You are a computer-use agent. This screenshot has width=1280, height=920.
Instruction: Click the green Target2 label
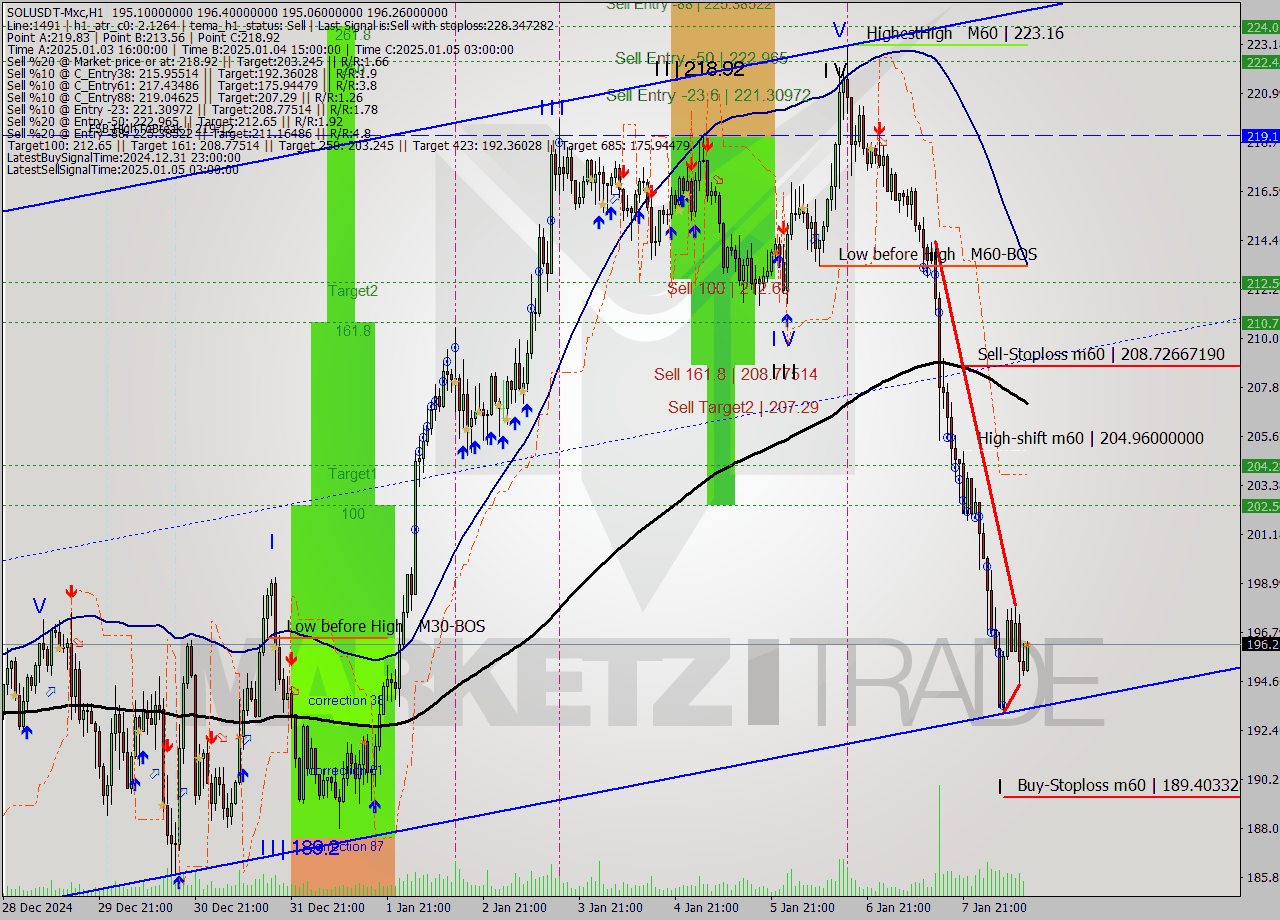[x=353, y=291]
